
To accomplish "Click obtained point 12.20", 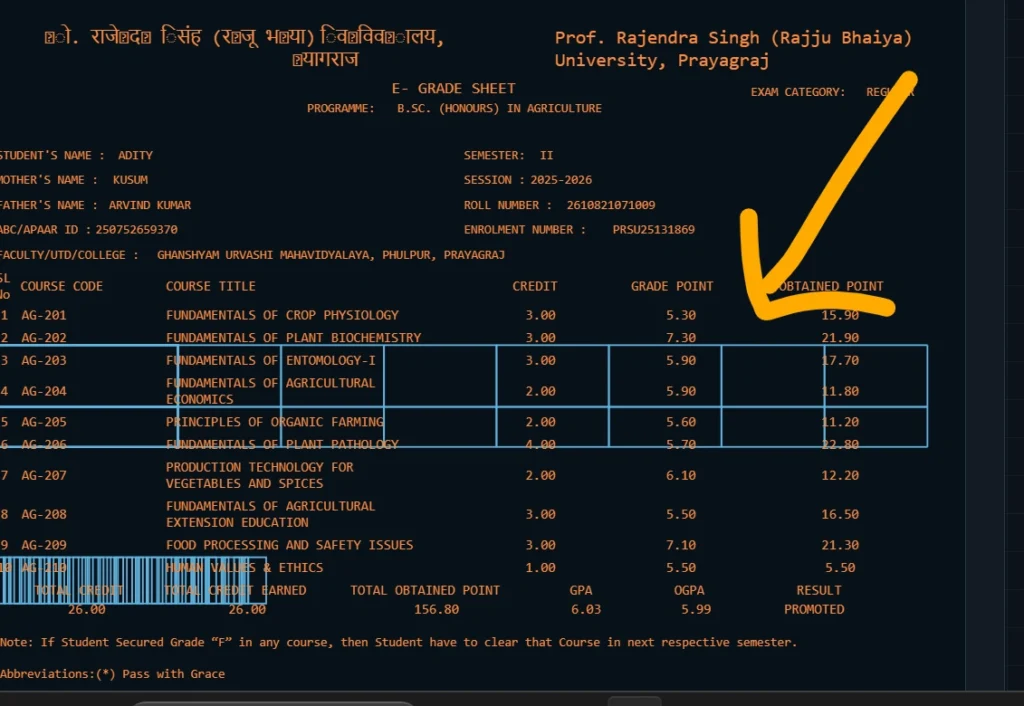I will [x=840, y=475].
